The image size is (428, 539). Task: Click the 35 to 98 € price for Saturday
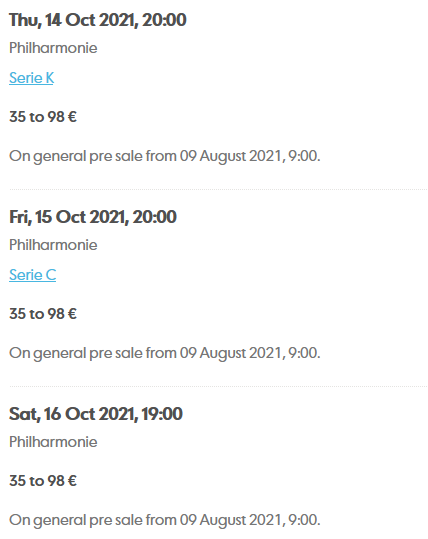pyautogui.click(x=43, y=481)
